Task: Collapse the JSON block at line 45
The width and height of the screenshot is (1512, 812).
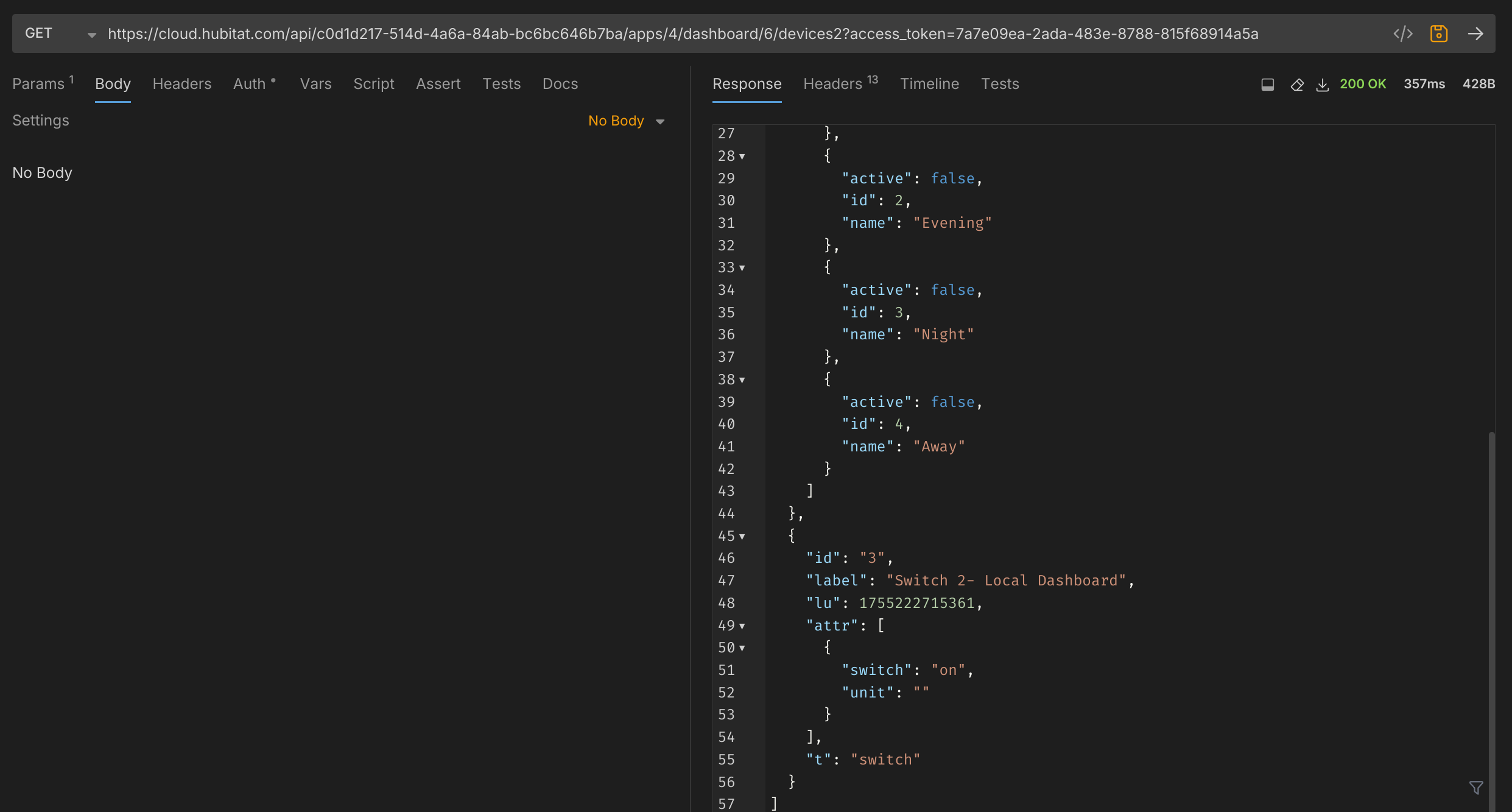Action: coord(742,537)
